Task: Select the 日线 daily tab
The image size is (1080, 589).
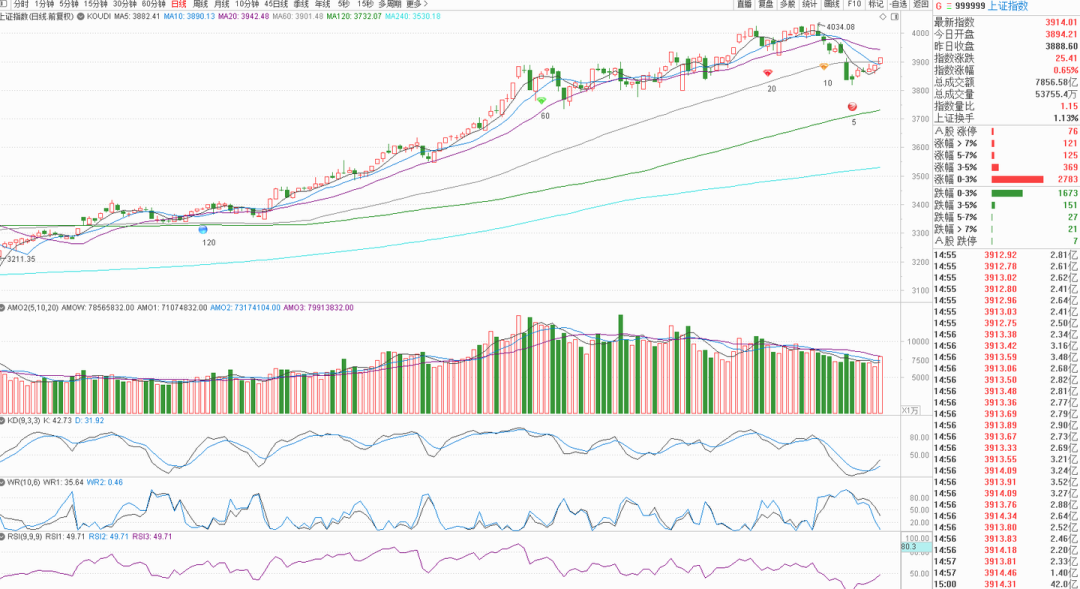Action: coord(178,4)
